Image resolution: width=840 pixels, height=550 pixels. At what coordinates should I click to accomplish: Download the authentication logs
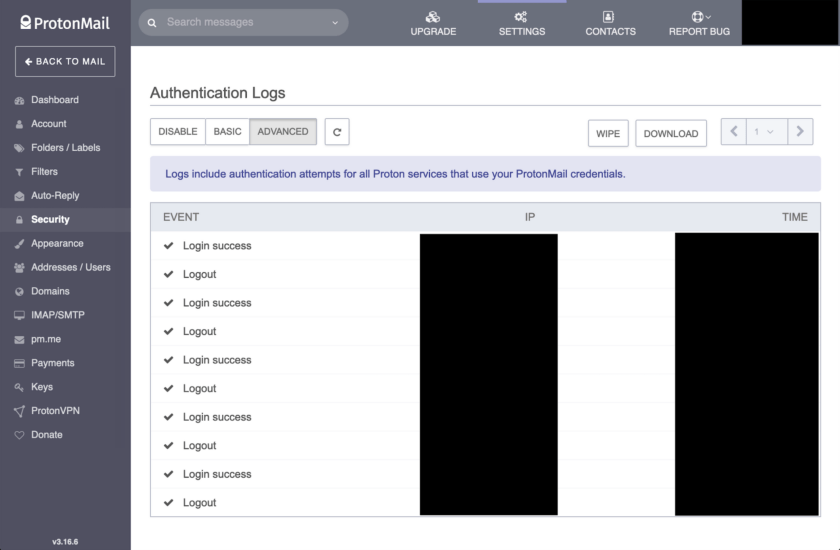tap(671, 133)
